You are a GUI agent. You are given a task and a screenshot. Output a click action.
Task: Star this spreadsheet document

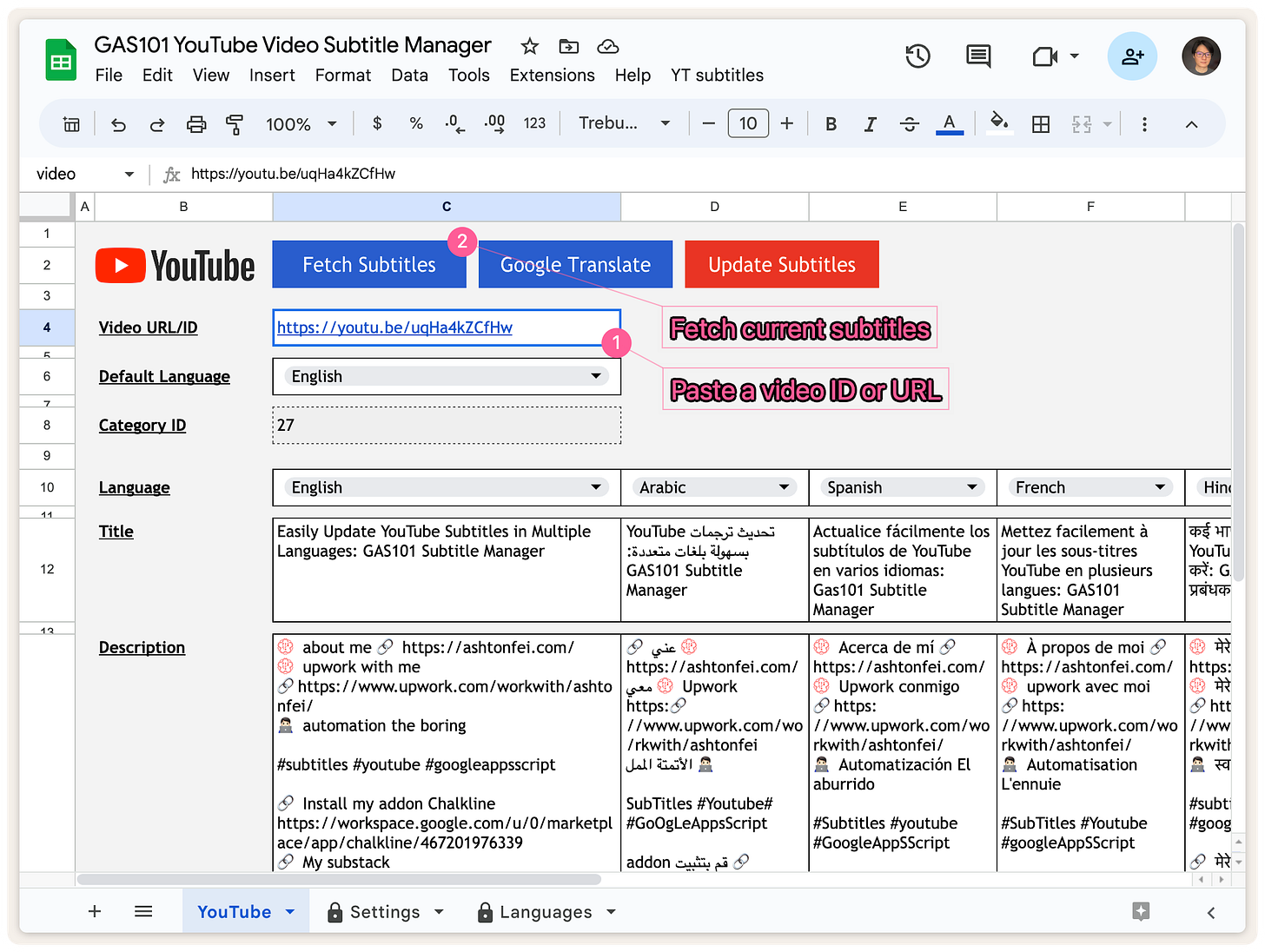pos(529,46)
